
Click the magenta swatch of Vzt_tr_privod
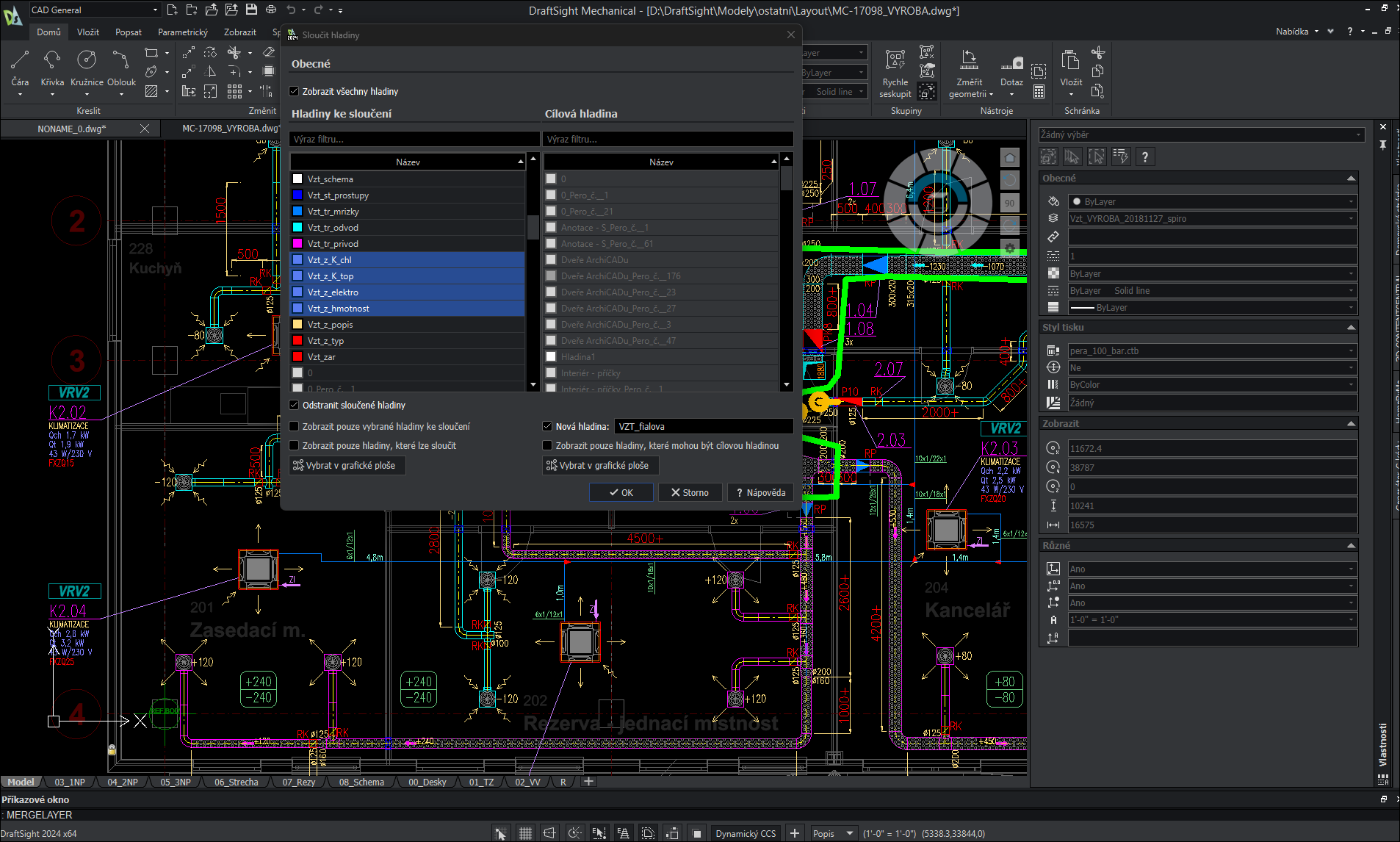[x=297, y=244]
